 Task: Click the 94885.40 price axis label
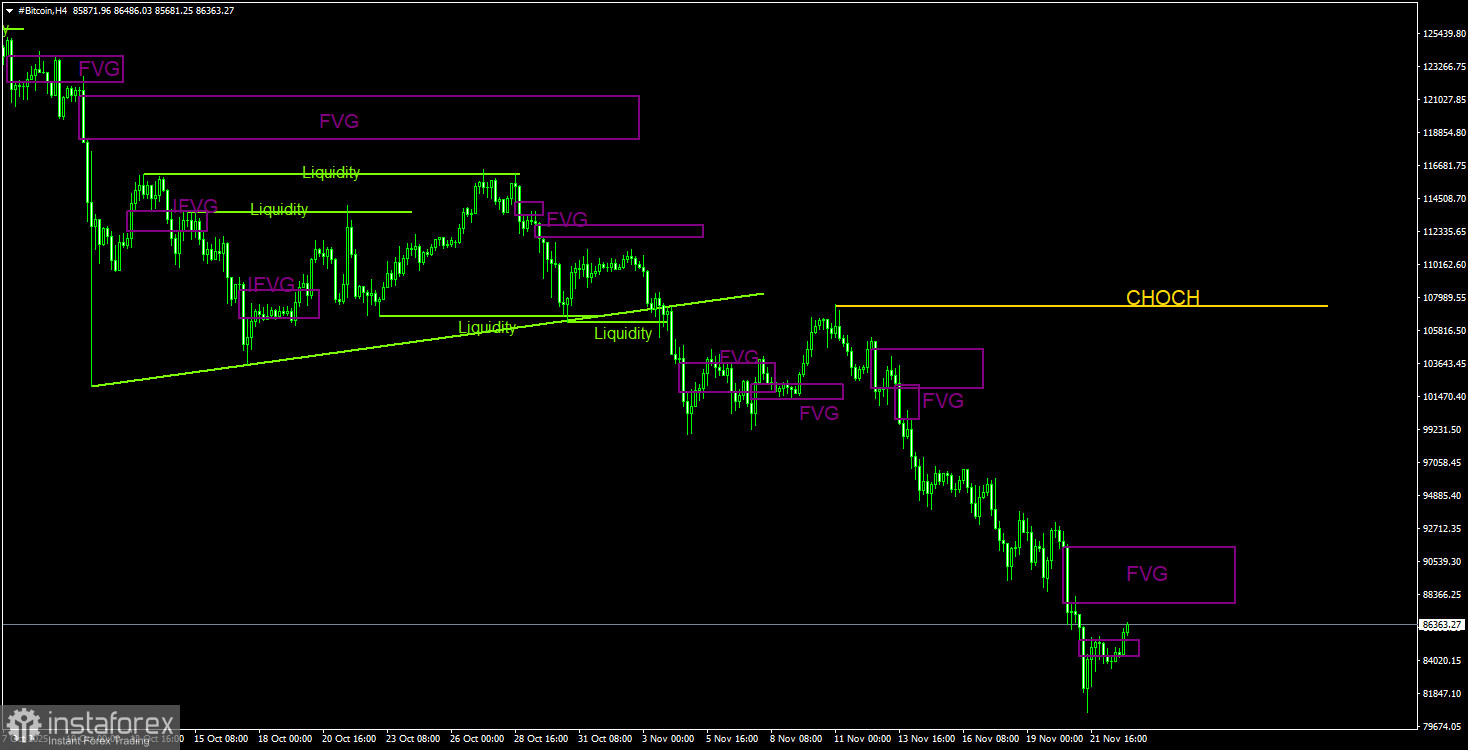[1440, 495]
